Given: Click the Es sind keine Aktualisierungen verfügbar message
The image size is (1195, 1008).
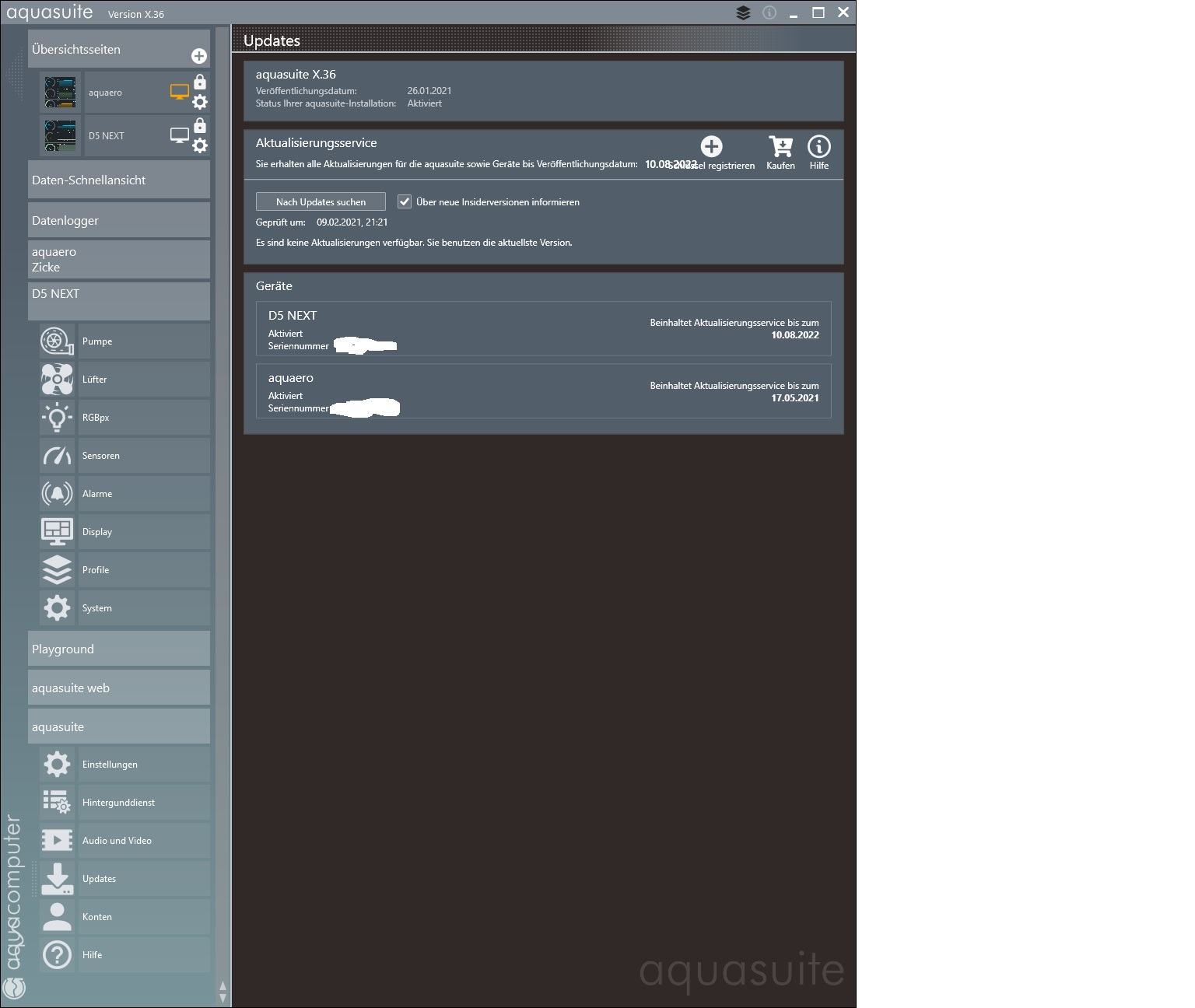Looking at the screenshot, I should [x=414, y=243].
